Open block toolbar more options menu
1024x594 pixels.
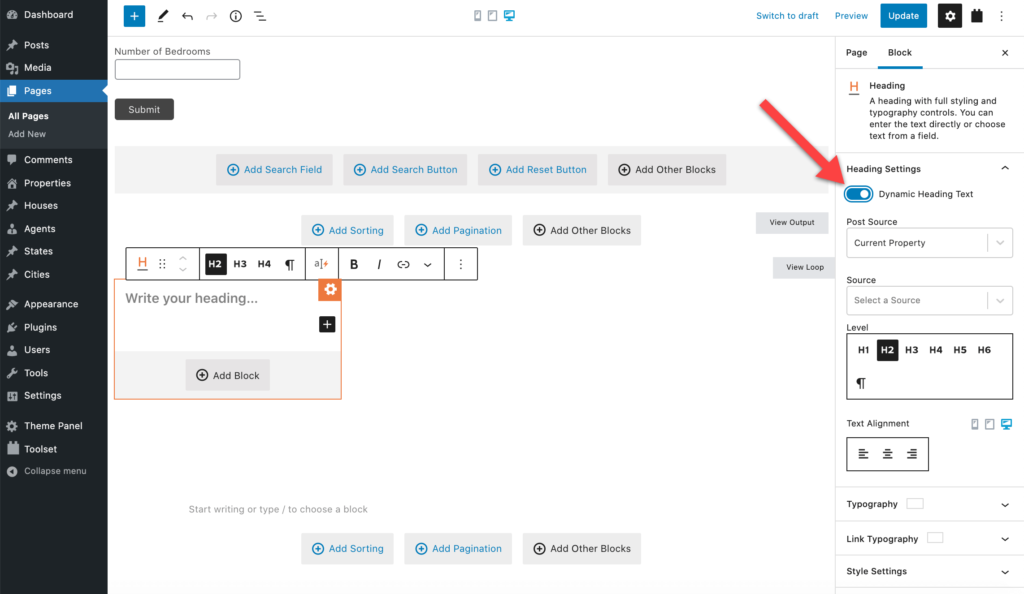click(x=460, y=264)
